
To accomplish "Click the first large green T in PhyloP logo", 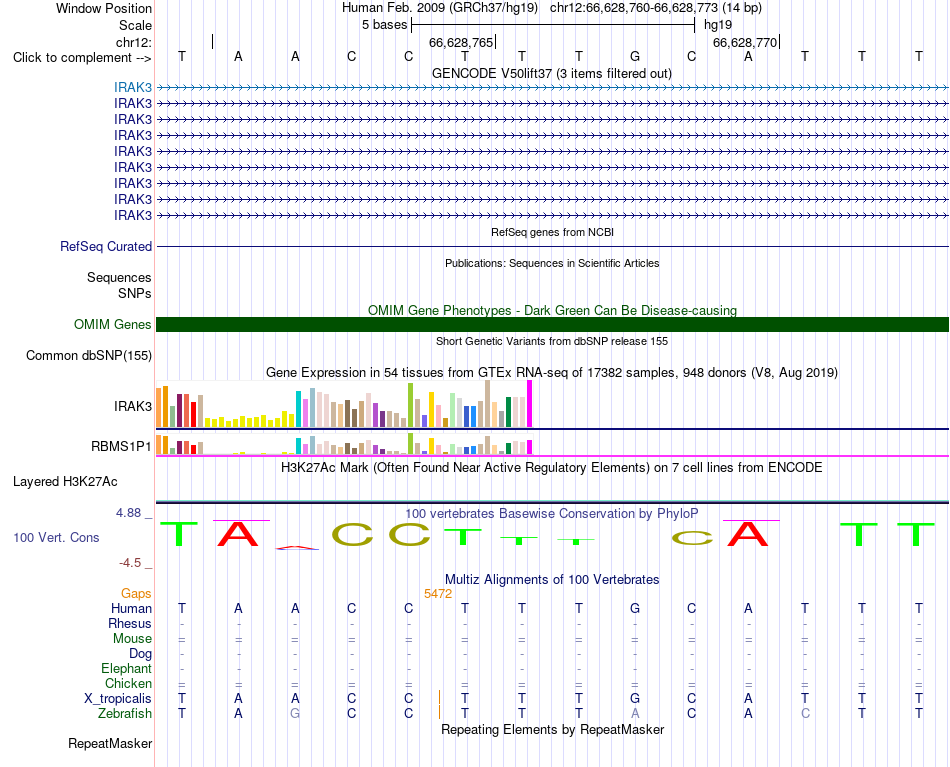I will tap(179, 534).
